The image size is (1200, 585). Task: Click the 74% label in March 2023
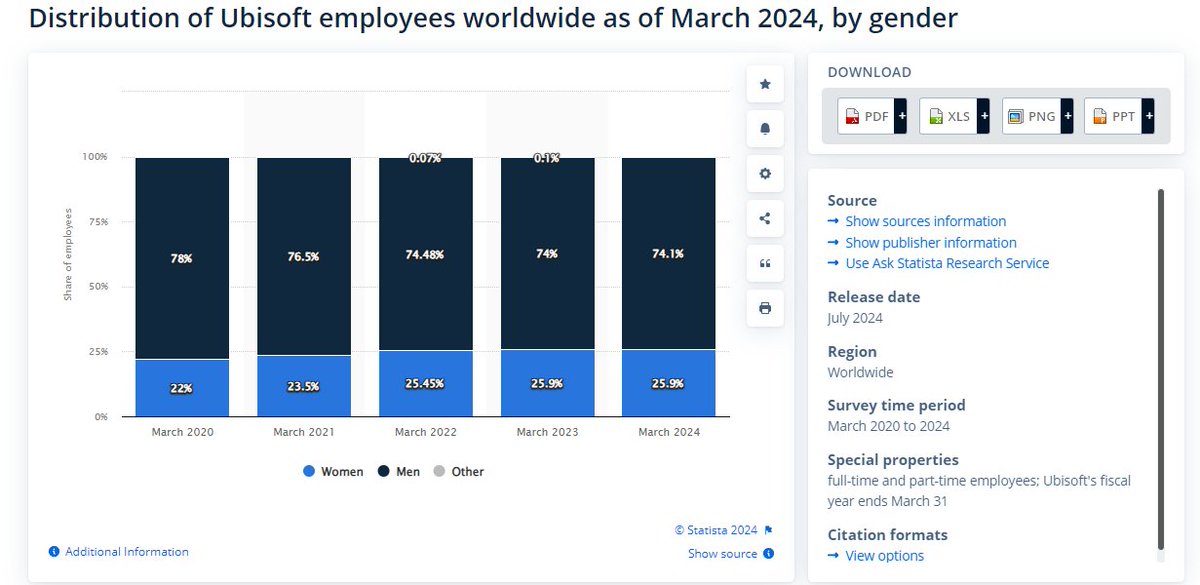[x=547, y=254]
